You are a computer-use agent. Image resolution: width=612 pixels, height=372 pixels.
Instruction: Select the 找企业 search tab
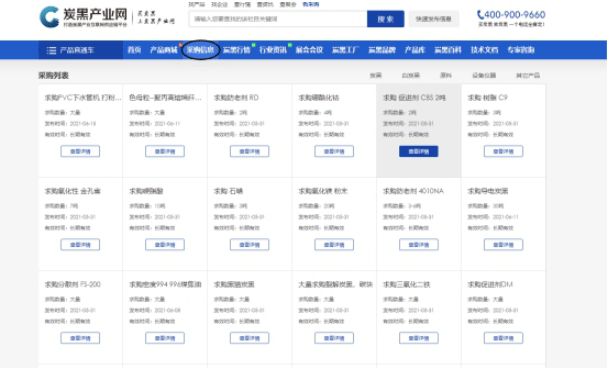pyautogui.click(x=219, y=4)
